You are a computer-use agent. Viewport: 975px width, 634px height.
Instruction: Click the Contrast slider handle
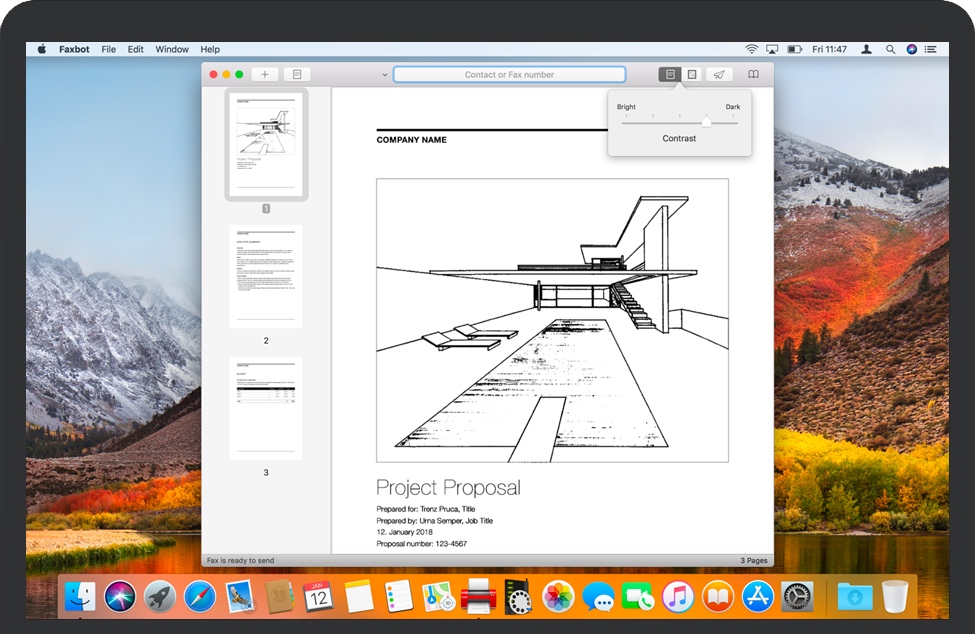click(706, 122)
